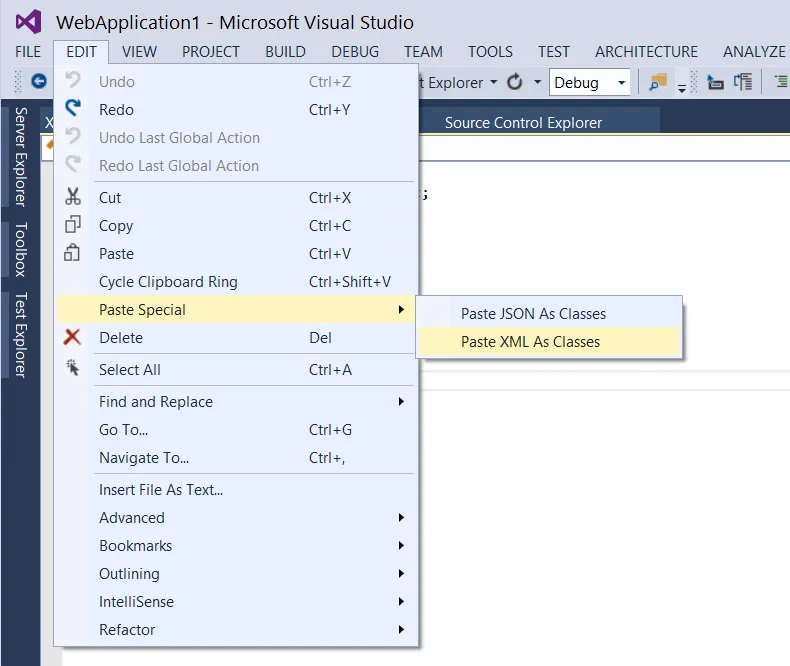Click the Paste clipboard icon
790x666 pixels.
click(x=72, y=253)
